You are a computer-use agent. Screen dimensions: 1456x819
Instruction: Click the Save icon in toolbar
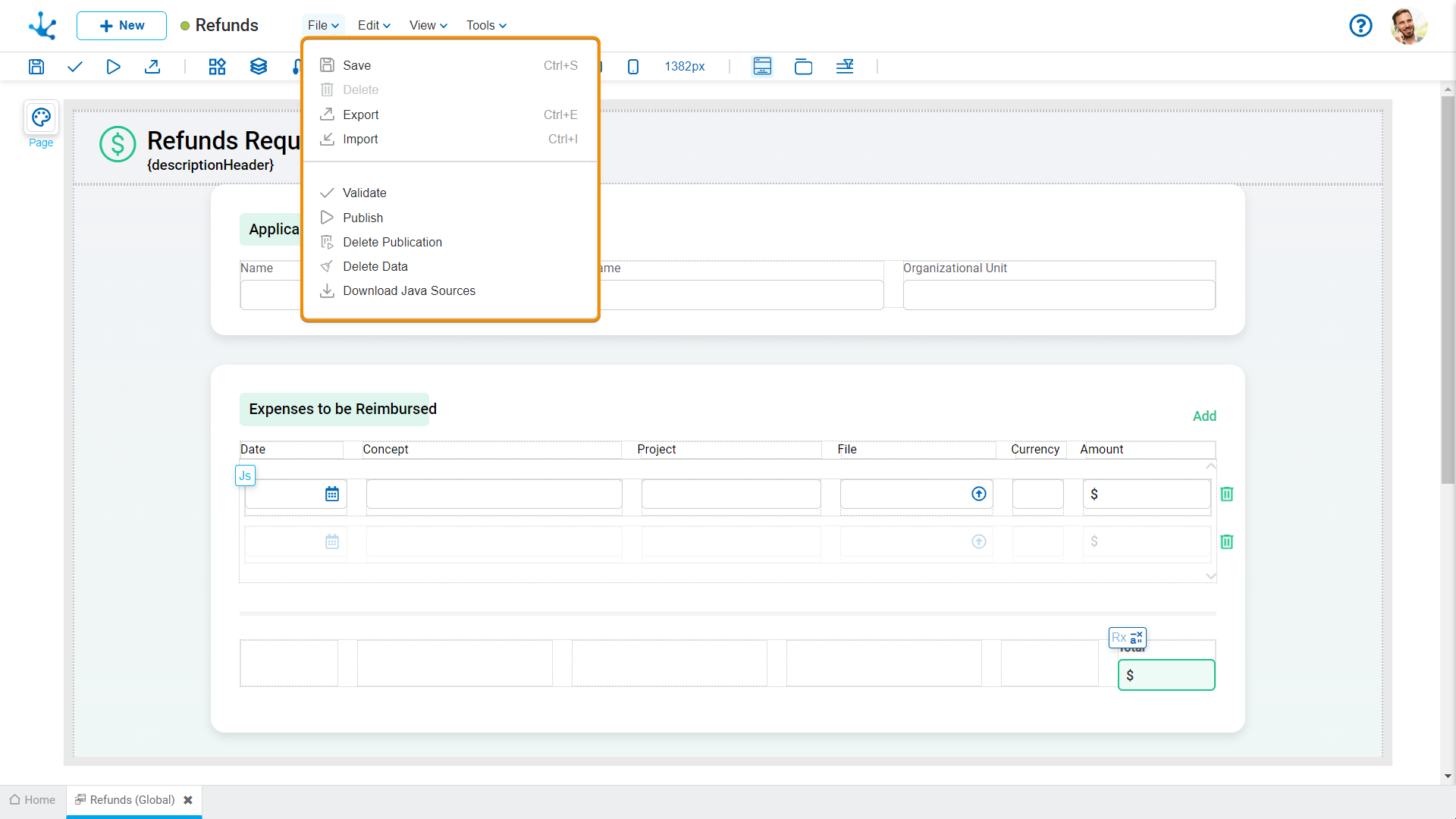(x=36, y=66)
